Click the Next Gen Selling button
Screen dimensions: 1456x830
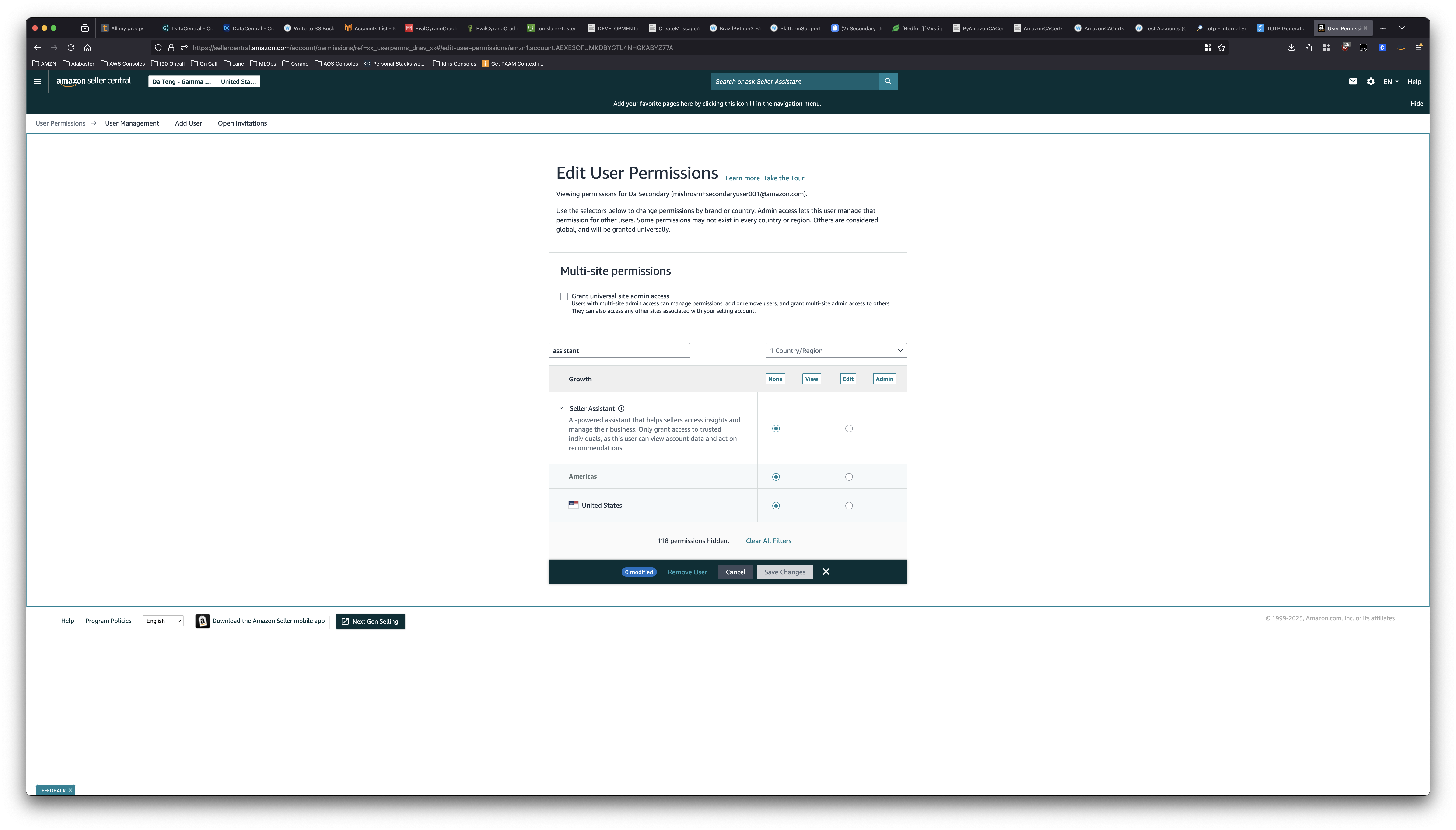[371, 621]
